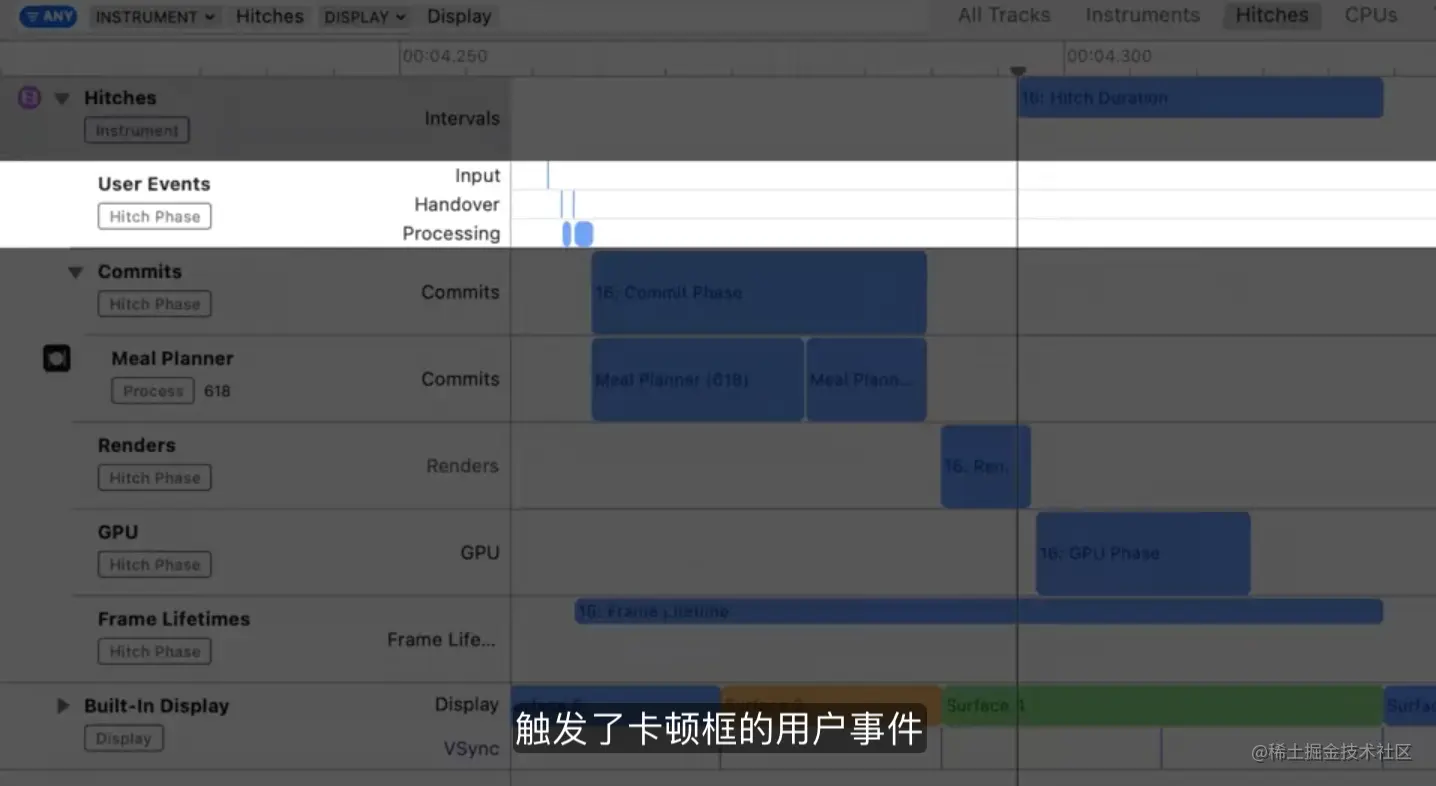Click the Hitch Phase tag under User Events
Screen dimensions: 1436x786
click(x=155, y=217)
